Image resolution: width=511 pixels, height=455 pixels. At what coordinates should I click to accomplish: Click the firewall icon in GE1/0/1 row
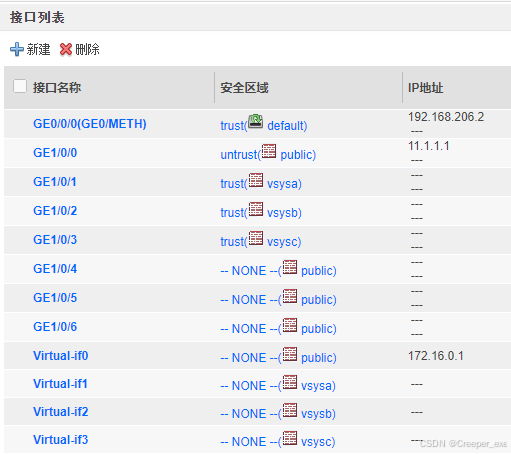pyautogui.click(x=256, y=180)
